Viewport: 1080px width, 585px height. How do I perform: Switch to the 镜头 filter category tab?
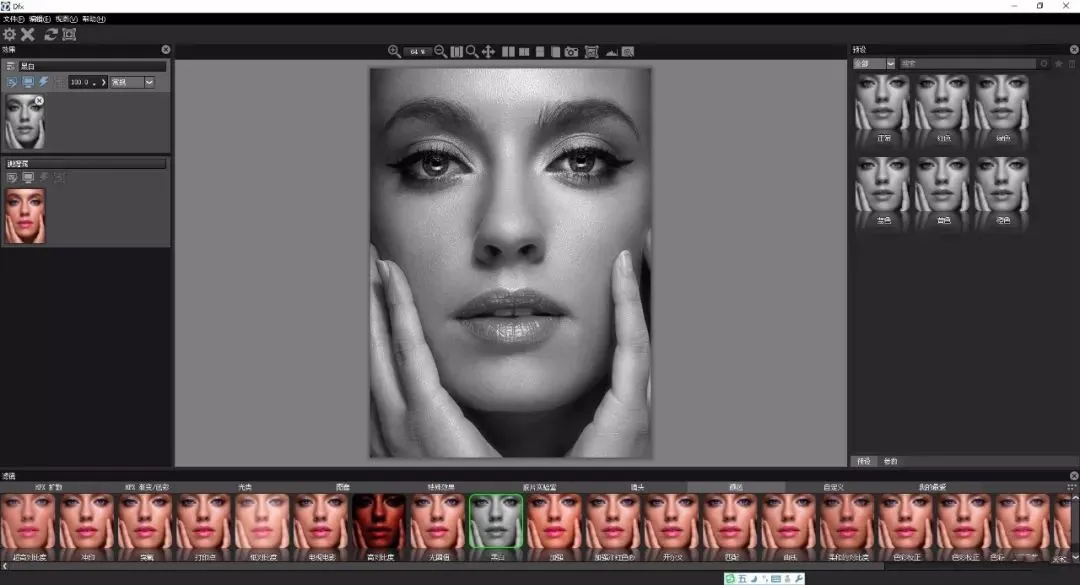pyautogui.click(x=637, y=487)
